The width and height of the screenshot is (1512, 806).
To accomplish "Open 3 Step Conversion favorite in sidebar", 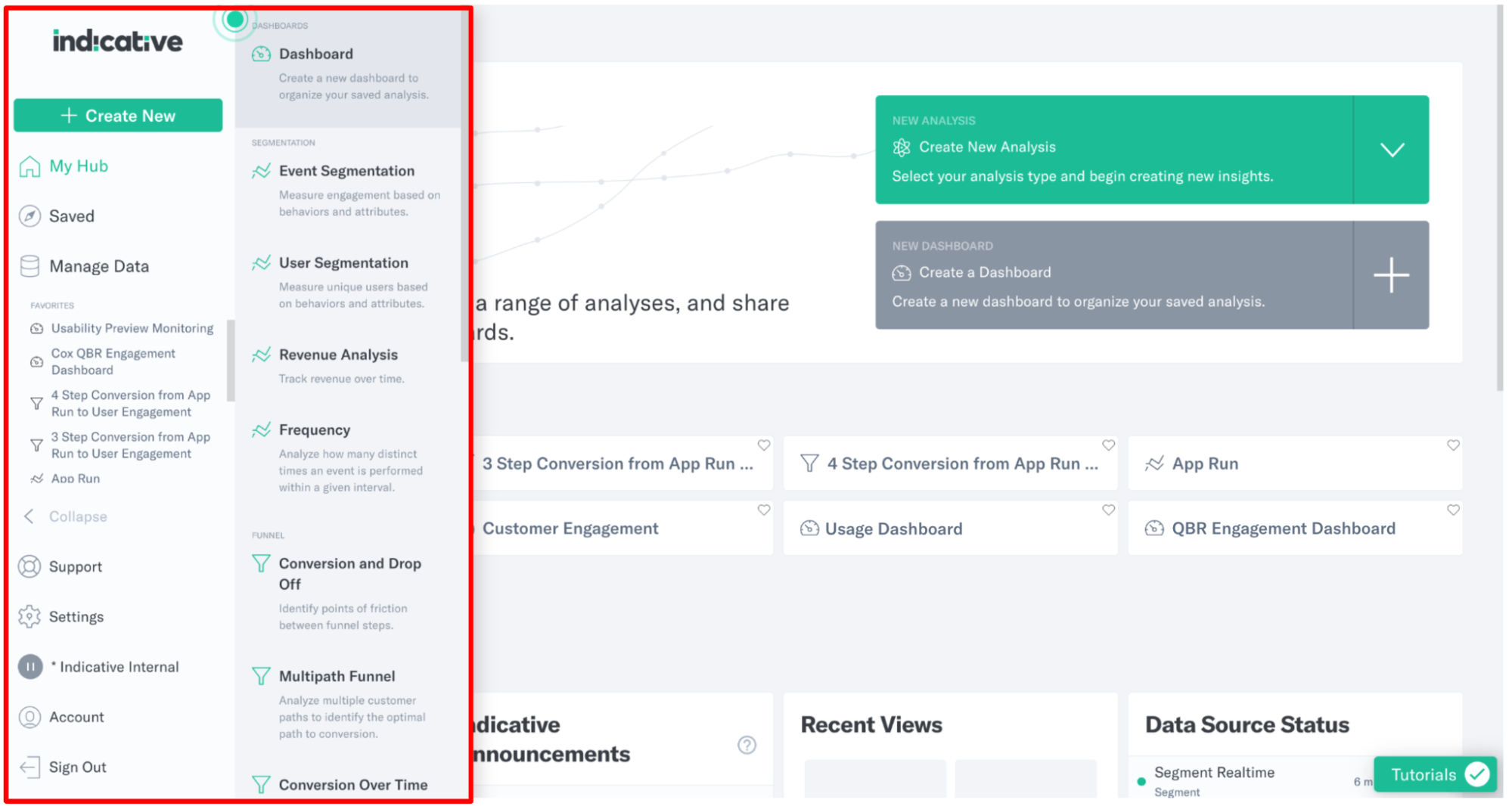I will (x=131, y=445).
